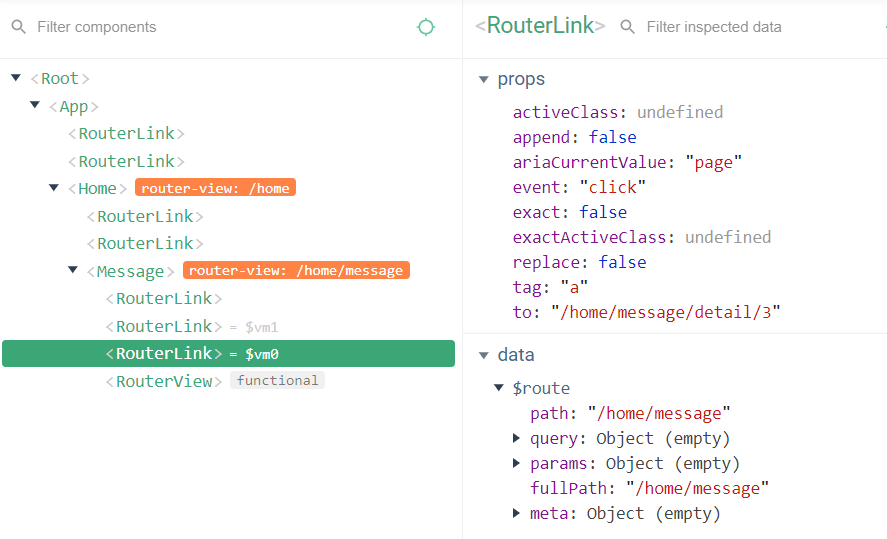This screenshot has height=539, width=887.
Task: Select the RouterView functional component
Action: click(164, 381)
